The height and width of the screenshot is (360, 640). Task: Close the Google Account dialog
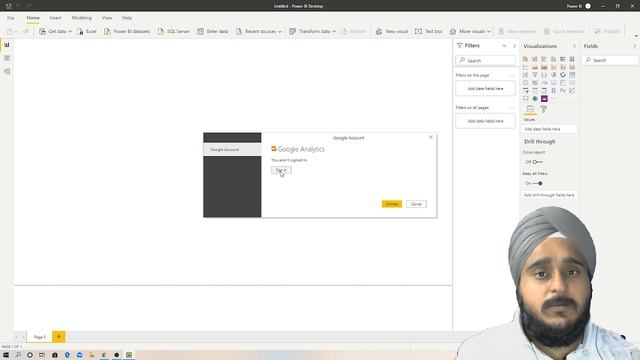(431, 137)
